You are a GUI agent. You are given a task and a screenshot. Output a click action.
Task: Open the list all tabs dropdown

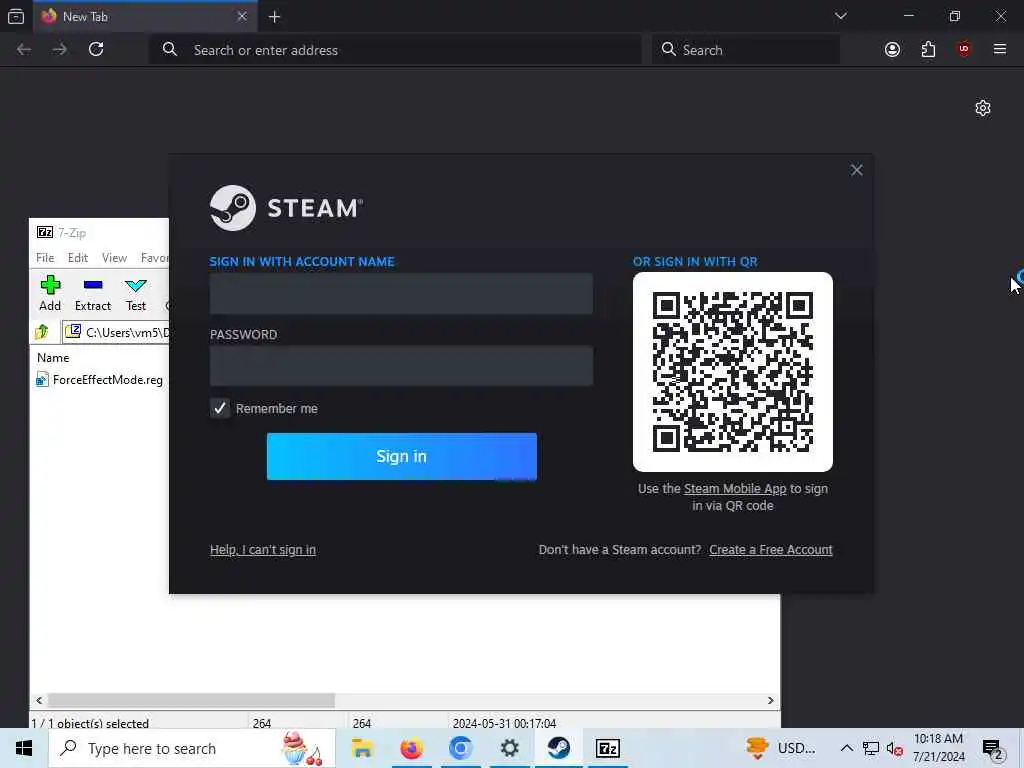(x=840, y=16)
